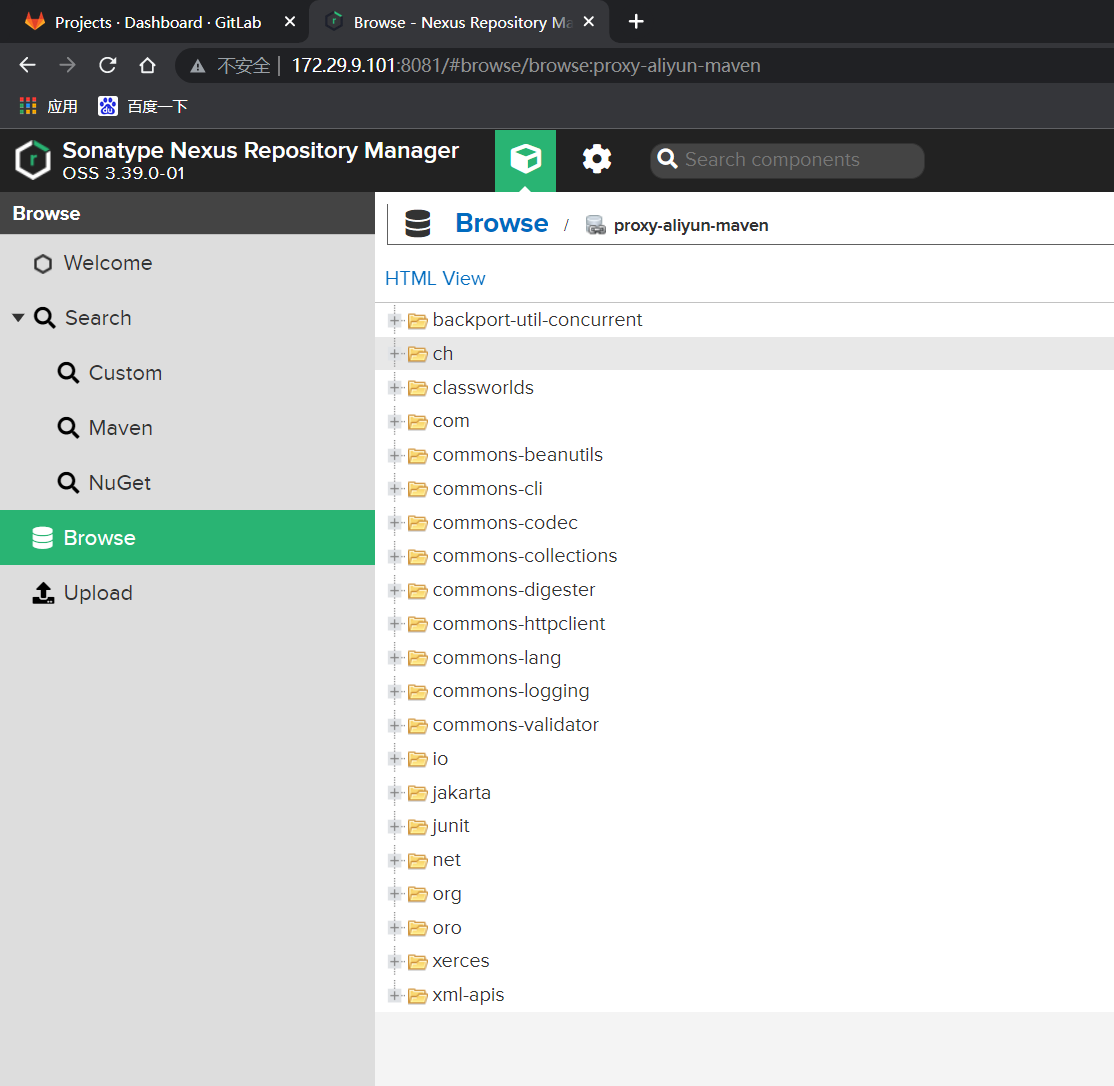
Task: Click the browser home icon
Action: pyautogui.click(x=147, y=66)
